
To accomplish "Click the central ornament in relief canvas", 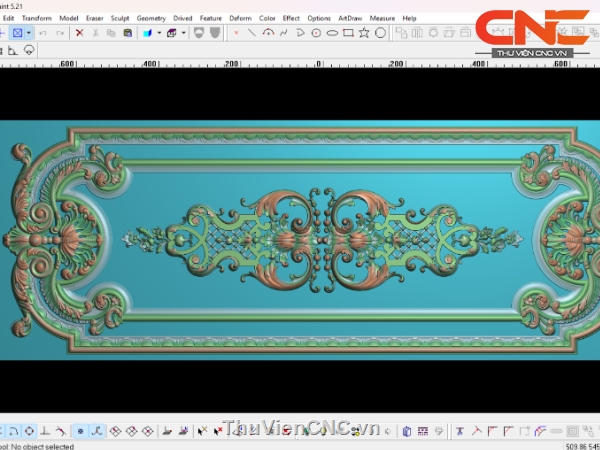I will click(300, 241).
